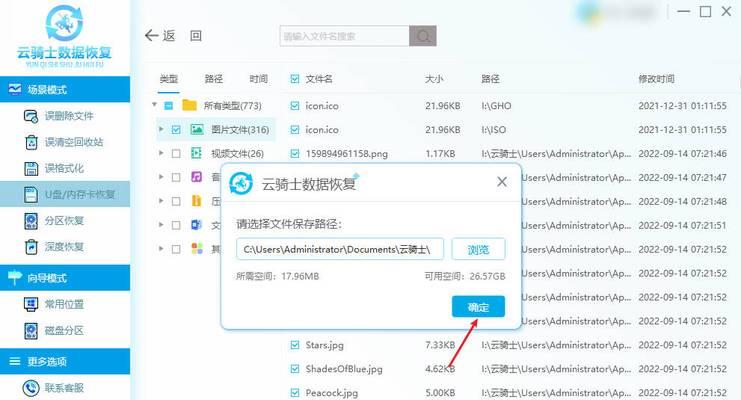Expand the compressed files tree node
This screenshot has width=741, height=400.
click(161, 201)
